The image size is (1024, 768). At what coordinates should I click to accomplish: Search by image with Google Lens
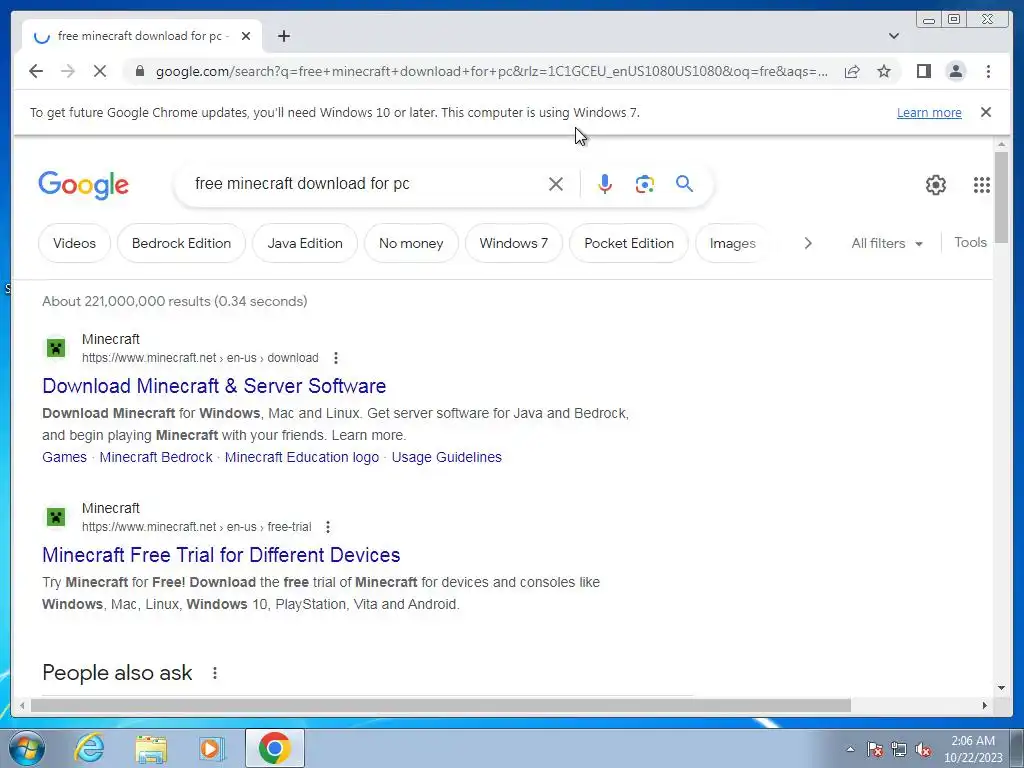pos(645,184)
